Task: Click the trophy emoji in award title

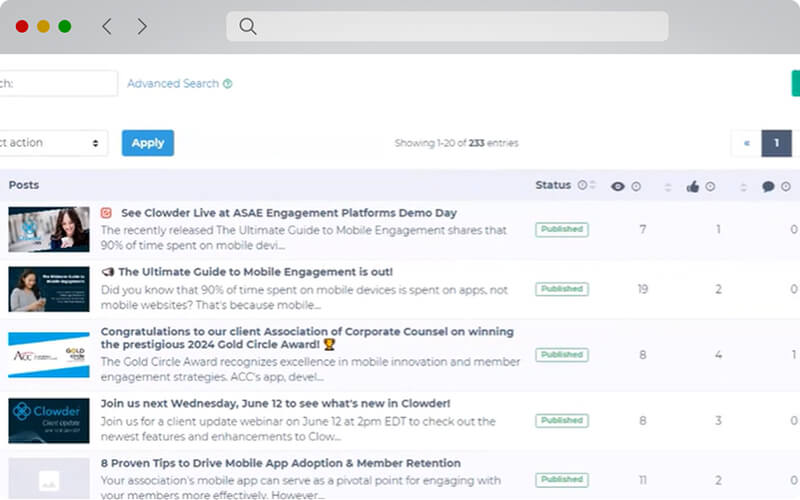Action: (330, 344)
